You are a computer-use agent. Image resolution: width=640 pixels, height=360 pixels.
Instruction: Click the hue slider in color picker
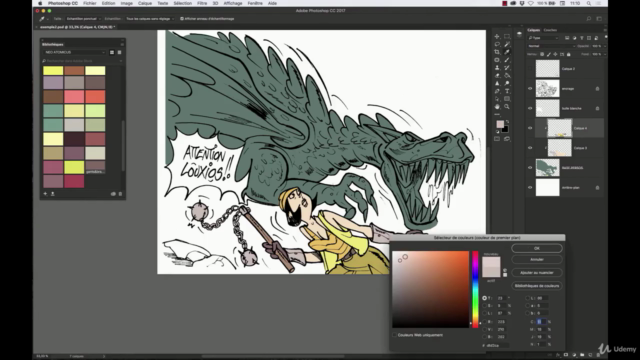coord(475,289)
